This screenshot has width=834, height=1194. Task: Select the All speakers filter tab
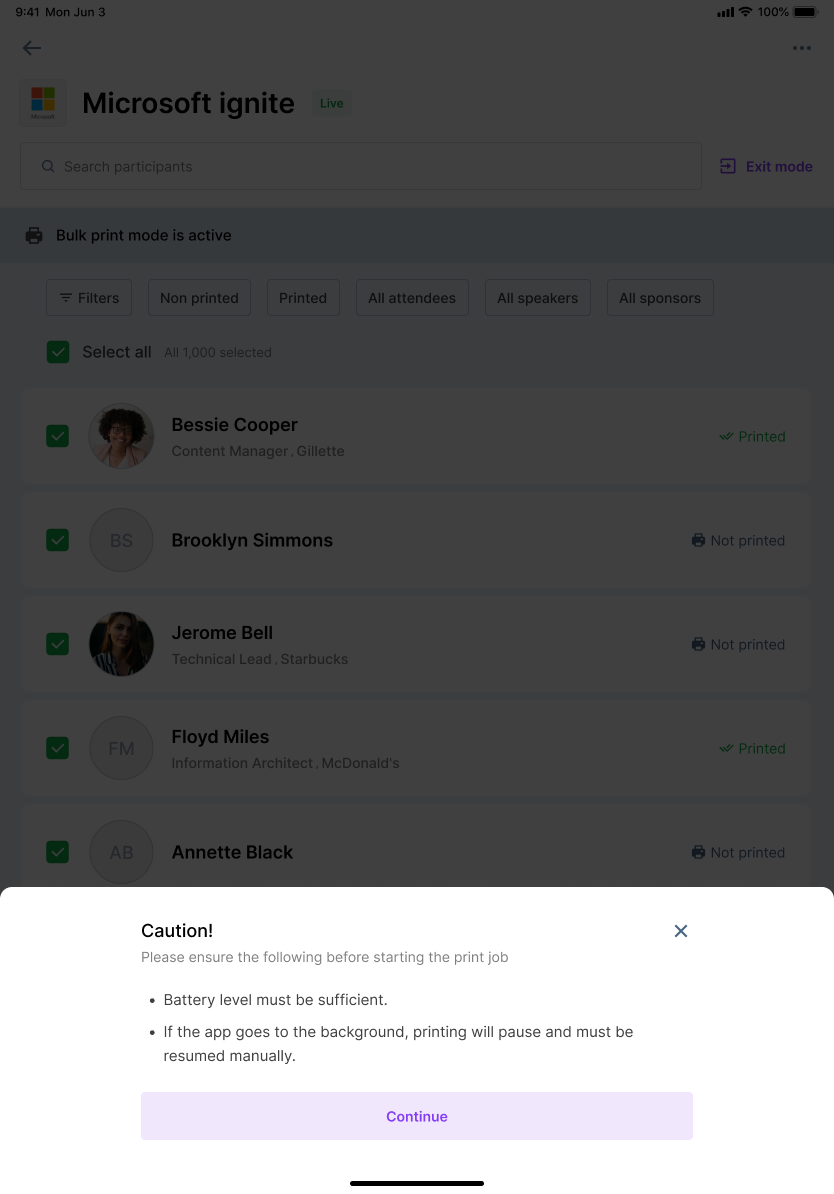(538, 298)
